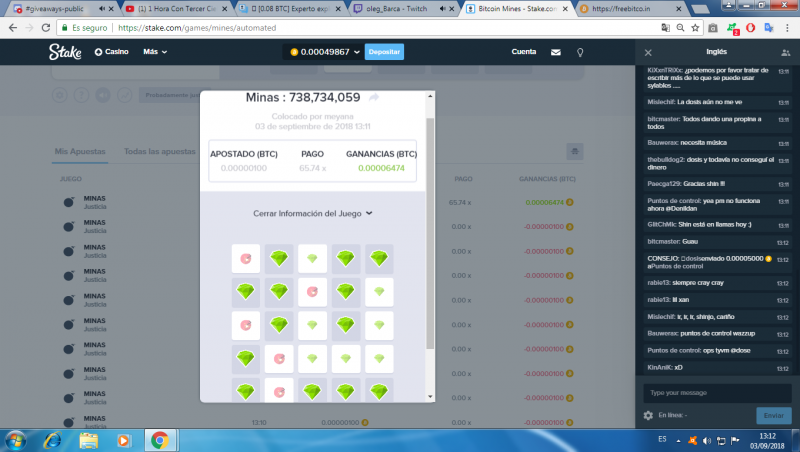Open chat settings gear icon
The width and height of the screenshot is (800, 452).
click(648, 415)
